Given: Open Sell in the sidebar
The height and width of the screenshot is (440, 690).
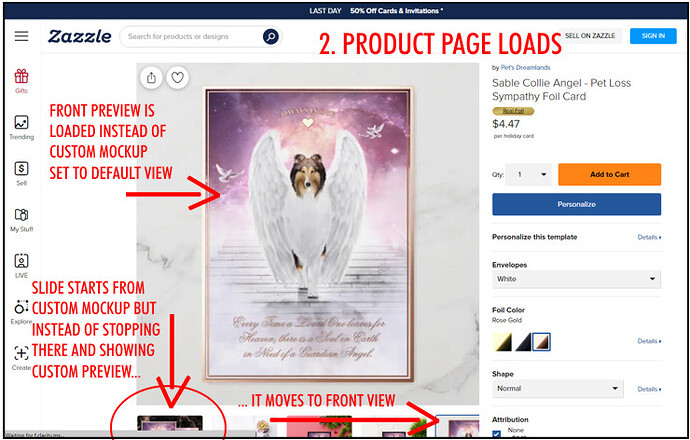Looking at the screenshot, I should tap(21, 174).
